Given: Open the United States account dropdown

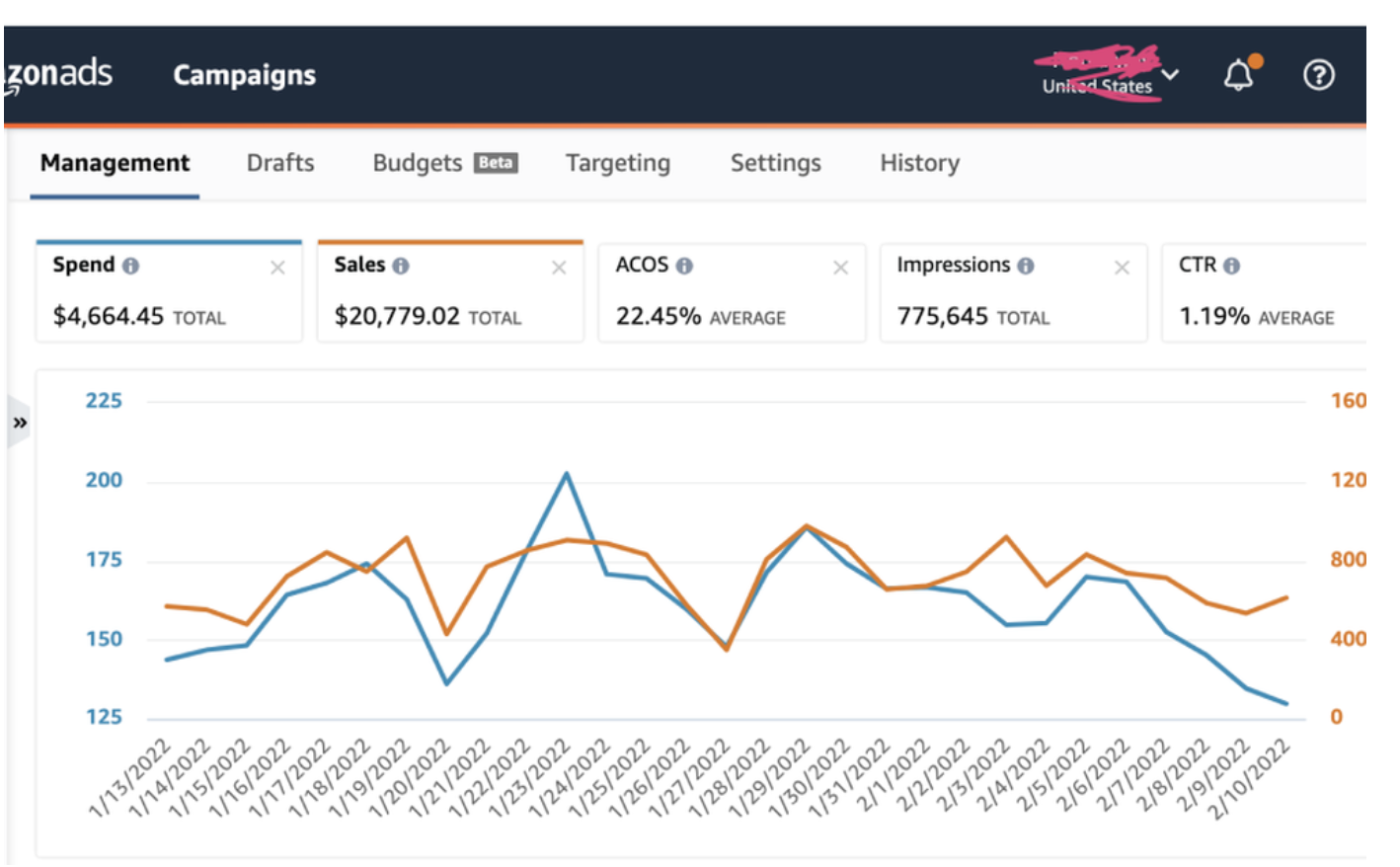Looking at the screenshot, I should [1110, 74].
